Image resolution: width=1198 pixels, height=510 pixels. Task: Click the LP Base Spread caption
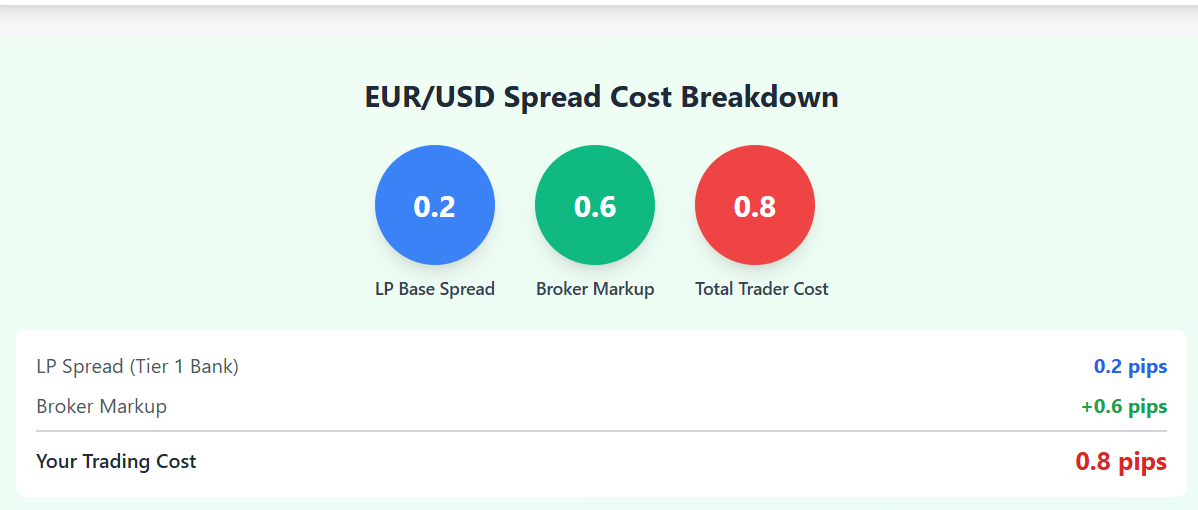(435, 289)
